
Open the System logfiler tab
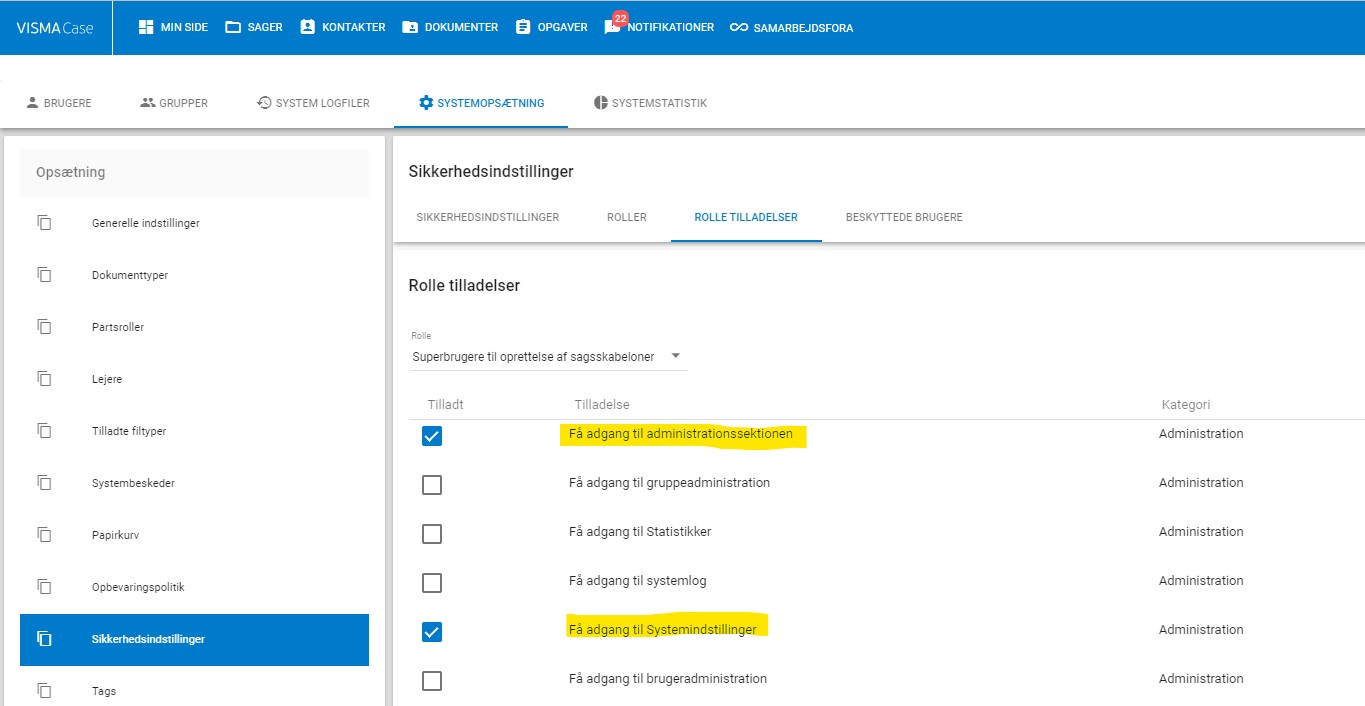click(x=313, y=103)
